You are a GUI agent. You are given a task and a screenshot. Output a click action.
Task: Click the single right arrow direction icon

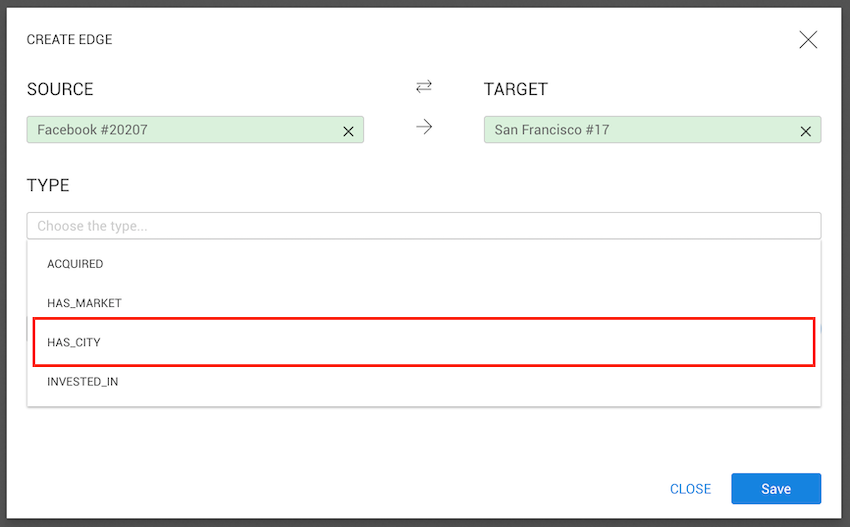pos(424,128)
